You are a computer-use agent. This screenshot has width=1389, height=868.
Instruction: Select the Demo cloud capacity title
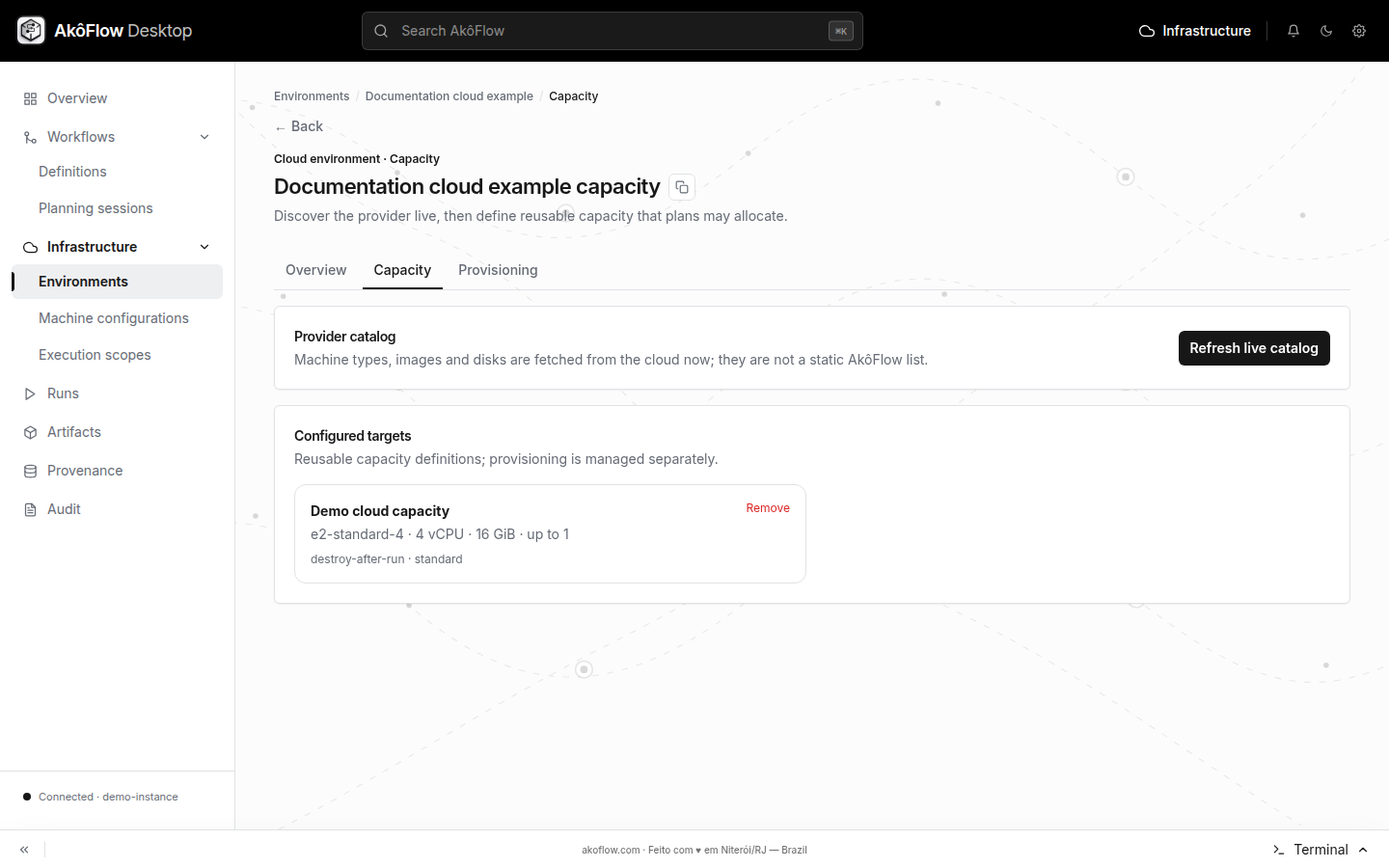point(380,511)
